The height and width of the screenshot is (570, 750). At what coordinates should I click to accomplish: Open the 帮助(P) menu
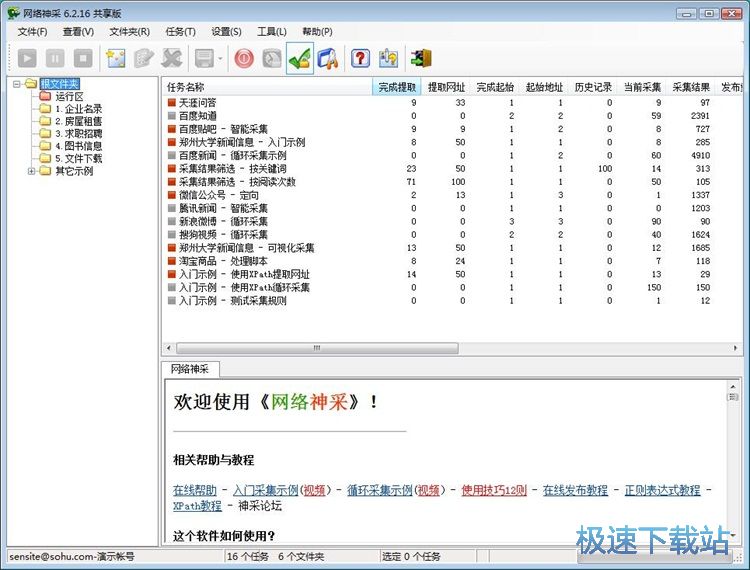[317, 32]
